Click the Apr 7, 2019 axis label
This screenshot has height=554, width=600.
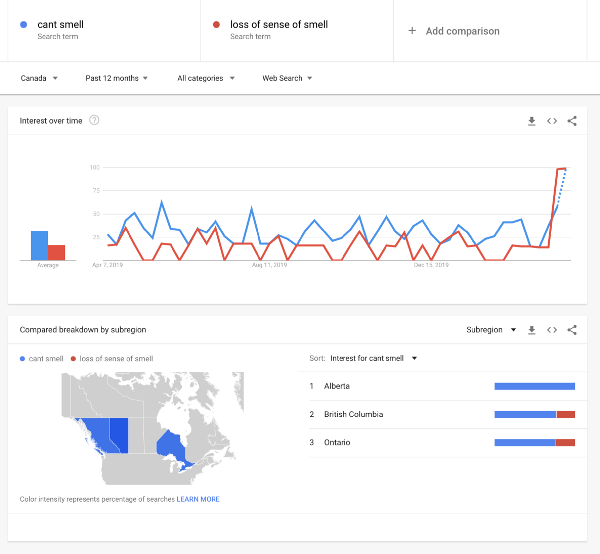(x=108, y=265)
